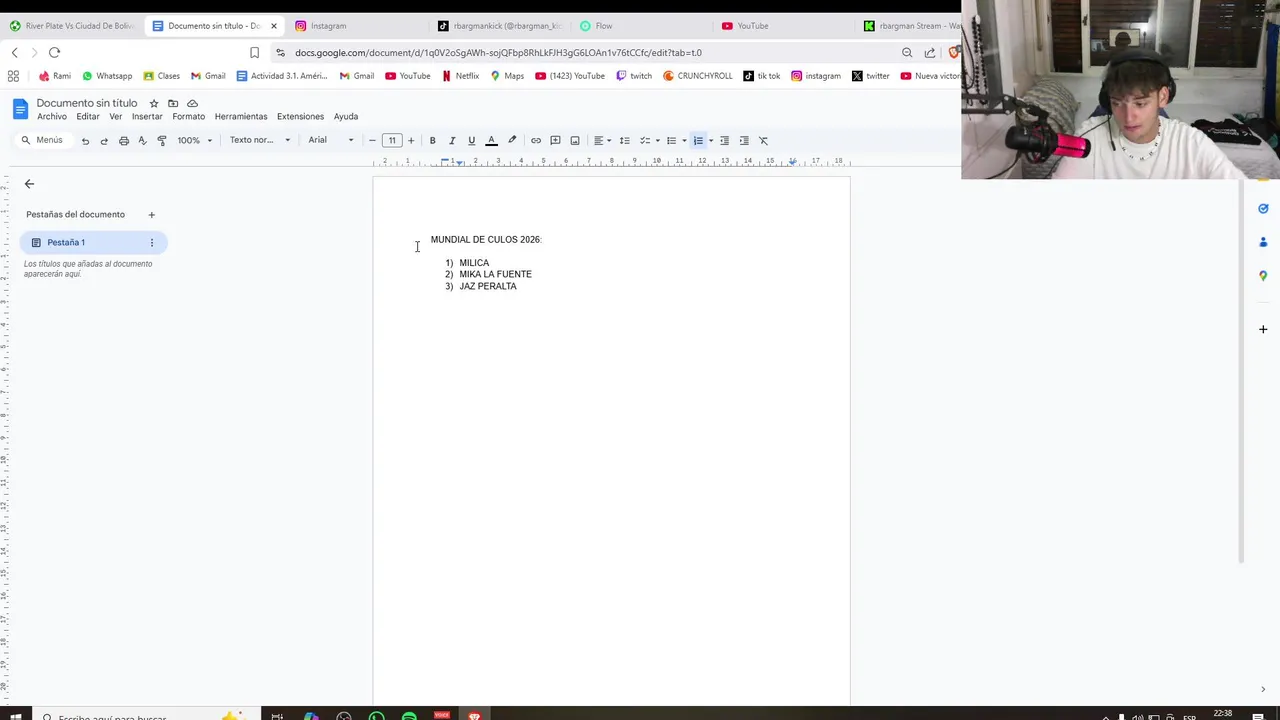Open the Arial font dropdown

point(331,141)
